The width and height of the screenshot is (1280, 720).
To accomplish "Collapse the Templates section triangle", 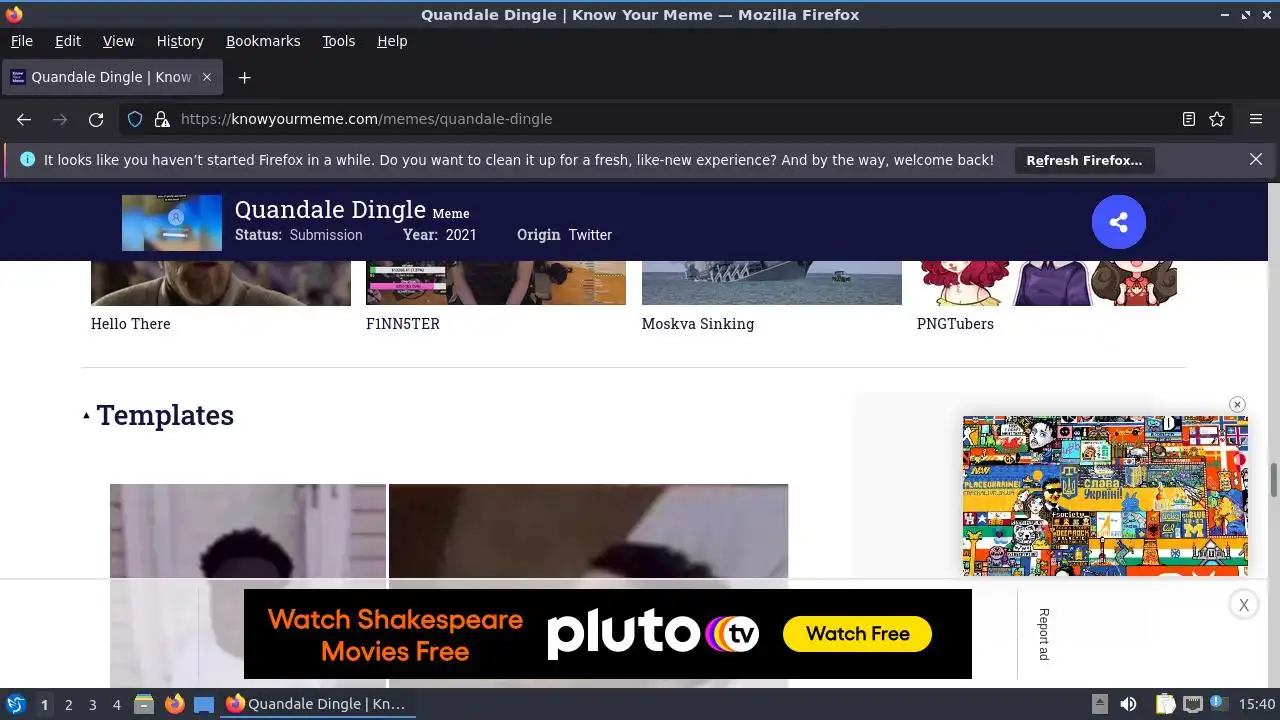I will 86,415.
